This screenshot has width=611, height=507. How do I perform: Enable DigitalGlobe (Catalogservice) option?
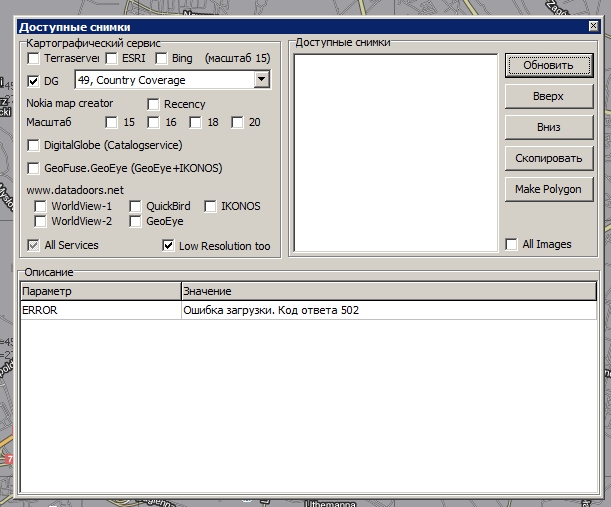point(34,146)
